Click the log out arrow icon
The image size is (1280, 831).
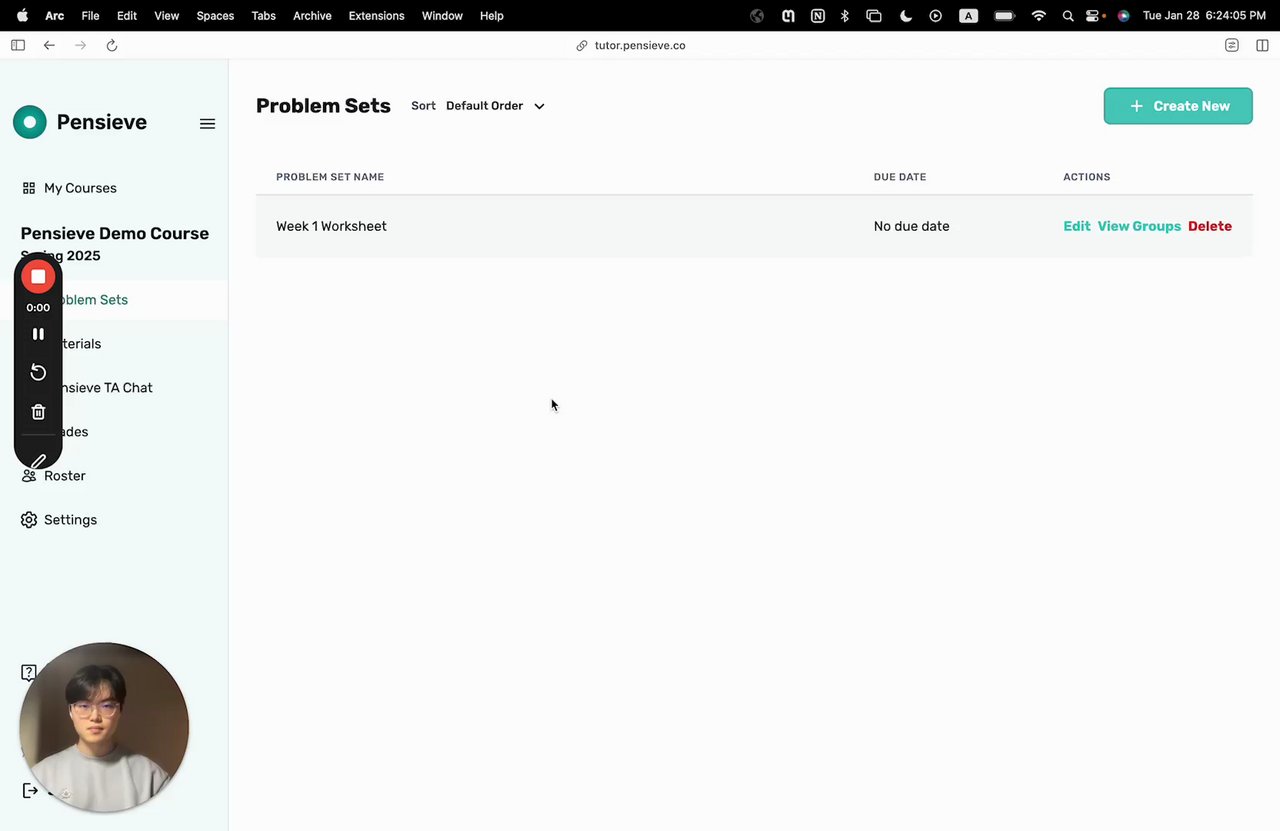(30, 791)
